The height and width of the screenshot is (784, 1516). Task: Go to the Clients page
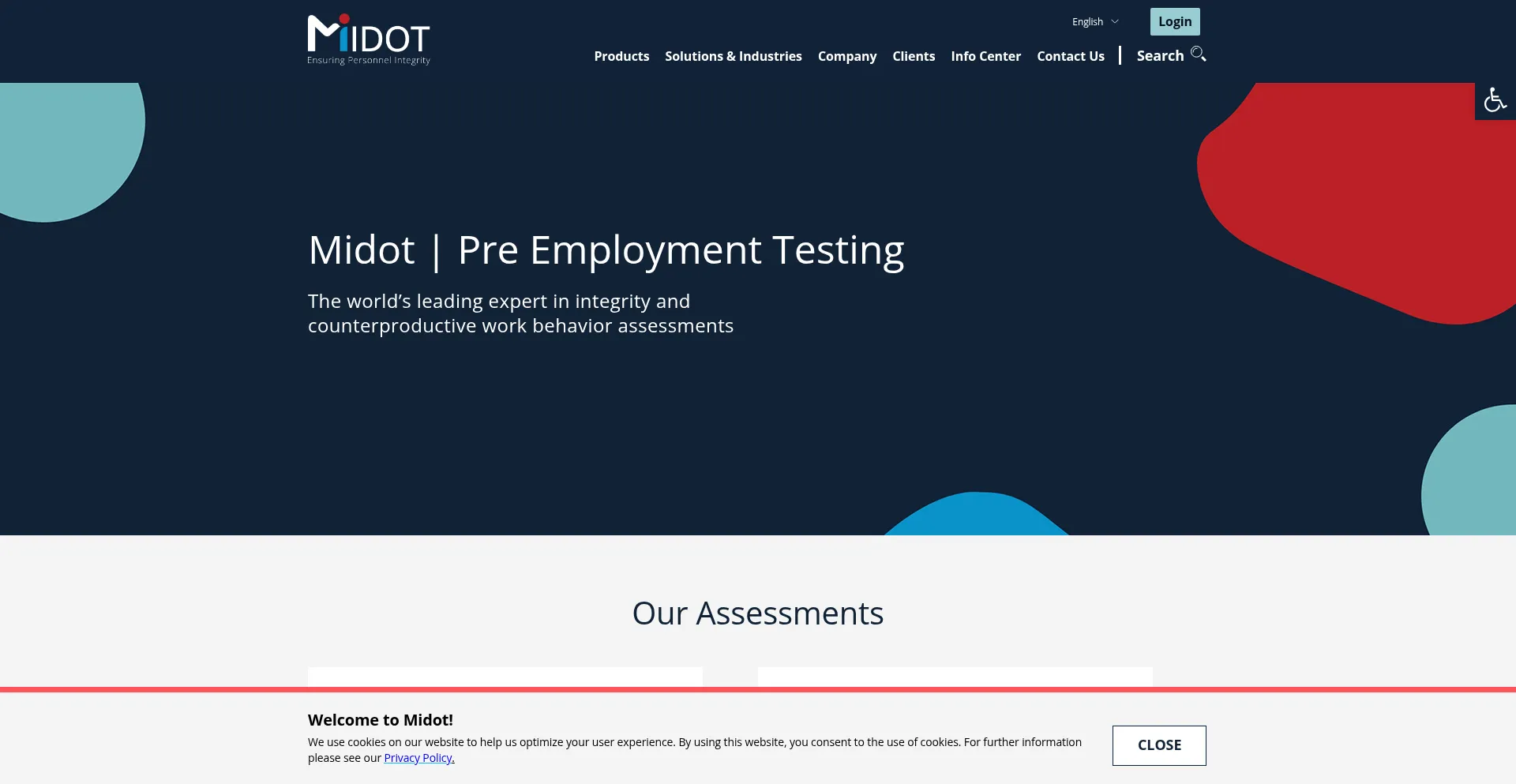point(914,56)
